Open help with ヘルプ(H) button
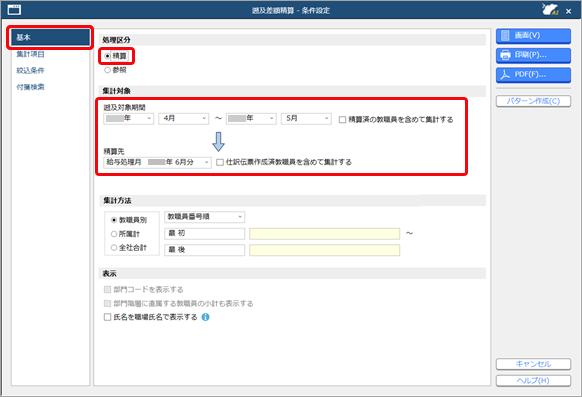 pyautogui.click(x=533, y=381)
